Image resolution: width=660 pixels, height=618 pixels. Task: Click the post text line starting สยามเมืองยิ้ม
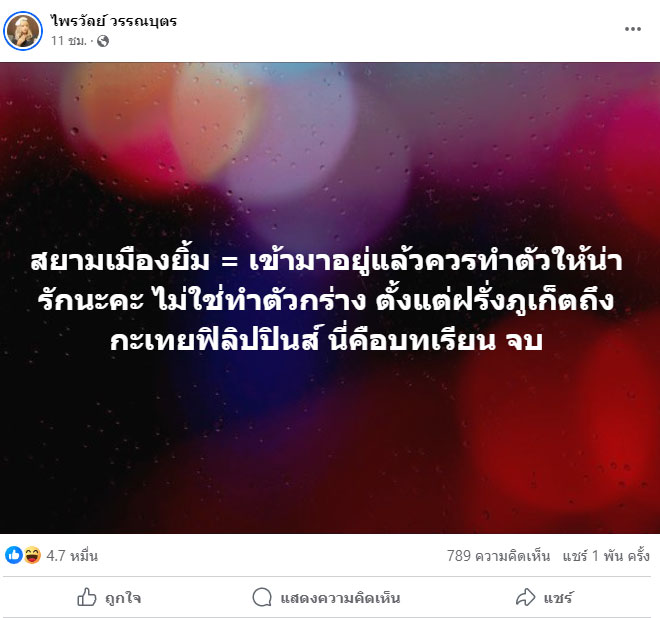coord(326,262)
